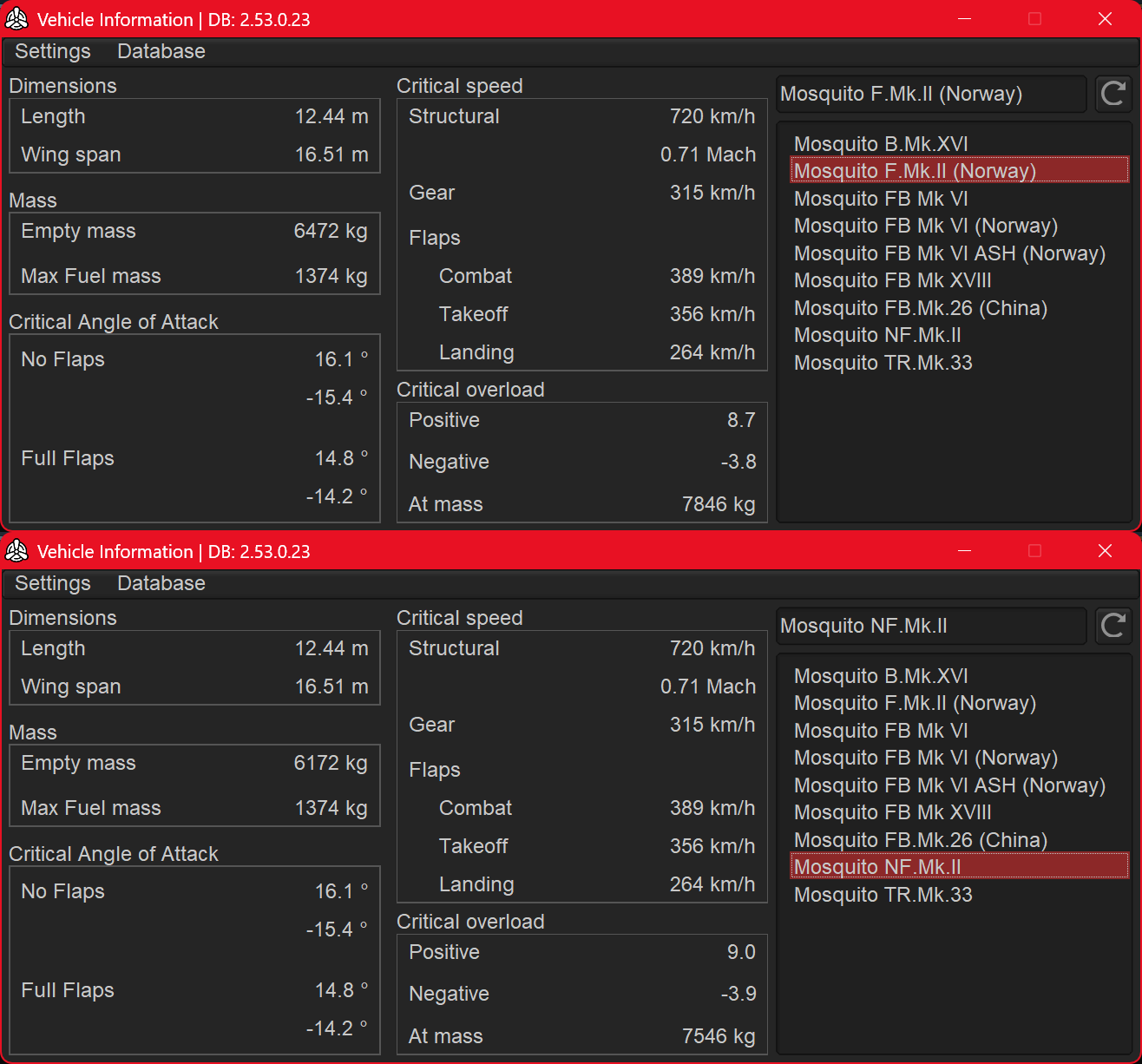The width and height of the screenshot is (1142, 1064).
Task: Select Mosquito FB Mk VI in the upper list
Action: [x=960, y=199]
